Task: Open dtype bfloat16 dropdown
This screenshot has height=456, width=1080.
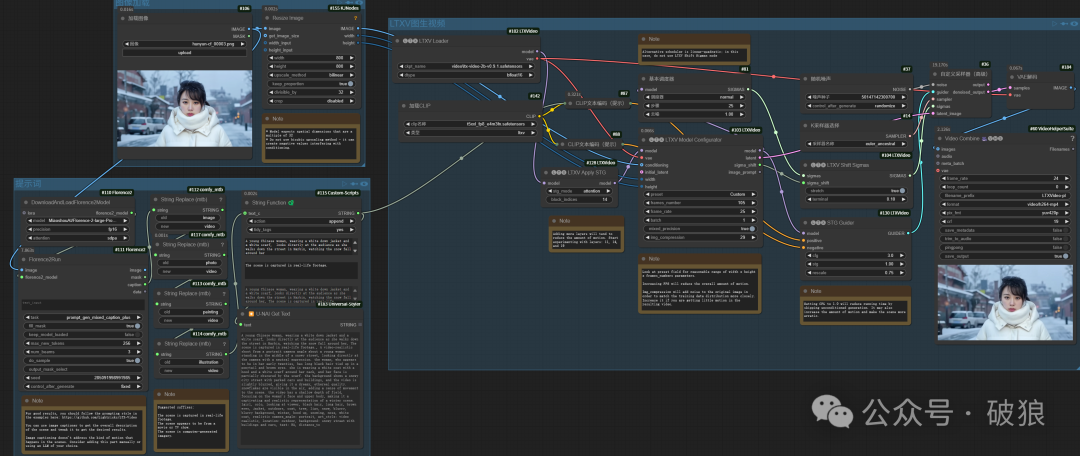Action: (466, 76)
